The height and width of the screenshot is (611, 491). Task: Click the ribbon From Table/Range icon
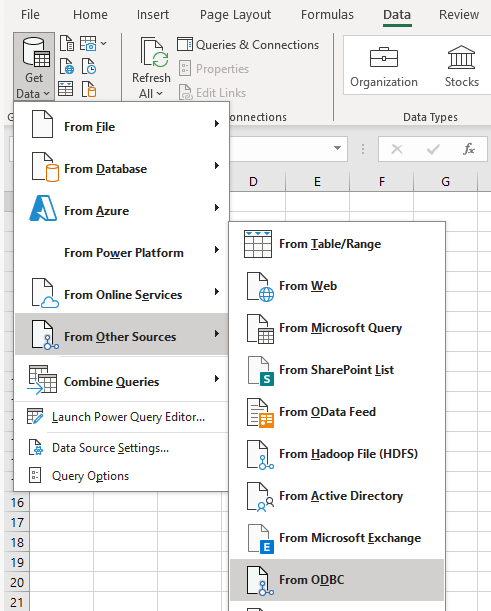click(x=65, y=89)
